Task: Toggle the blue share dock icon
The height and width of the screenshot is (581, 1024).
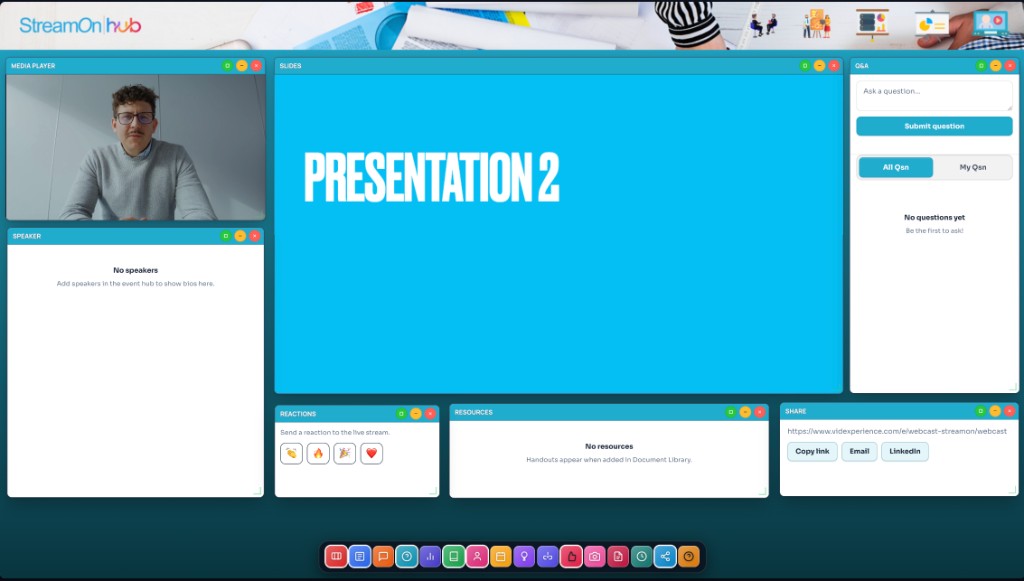Action: tap(665, 556)
